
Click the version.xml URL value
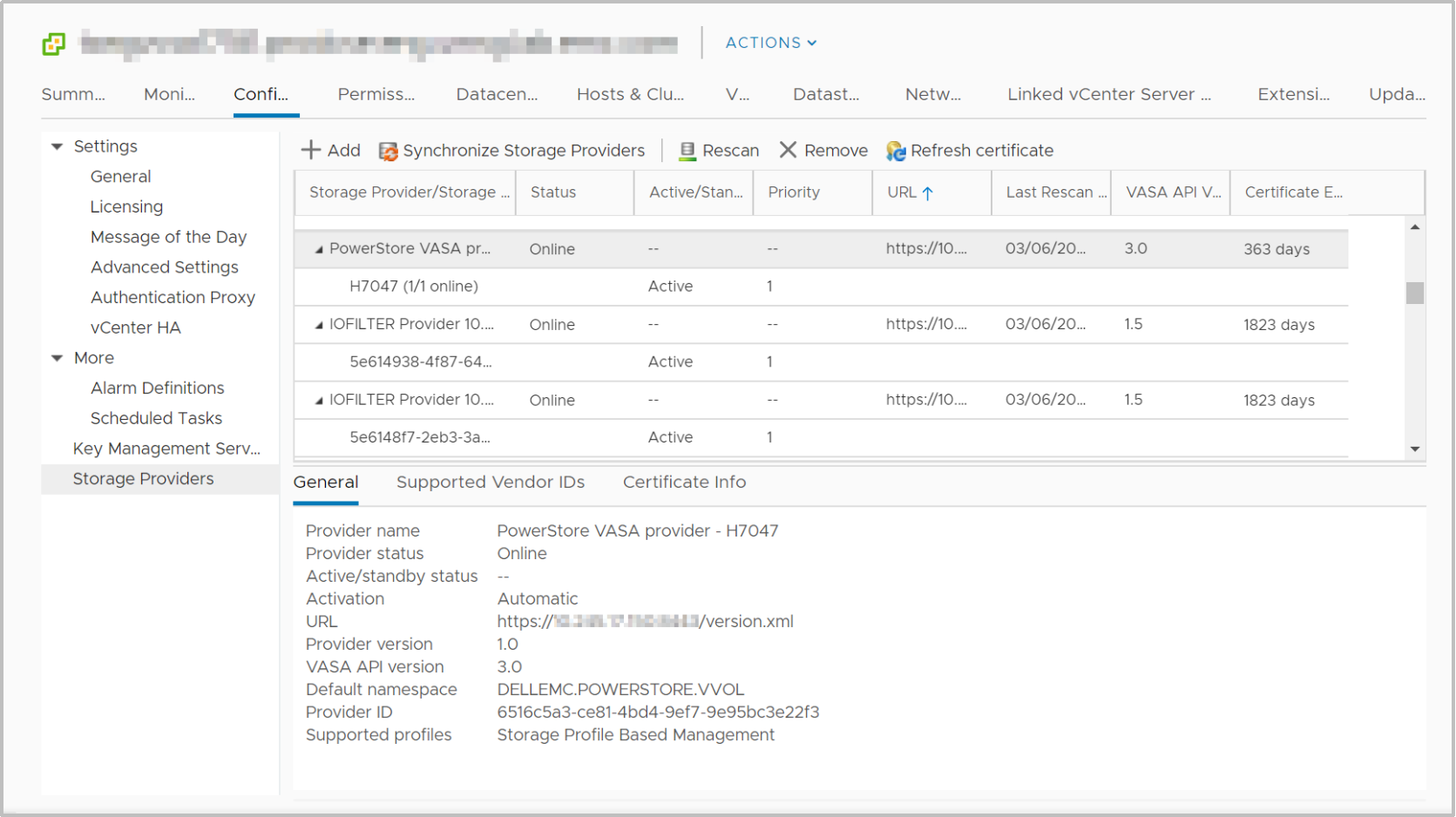pos(645,622)
